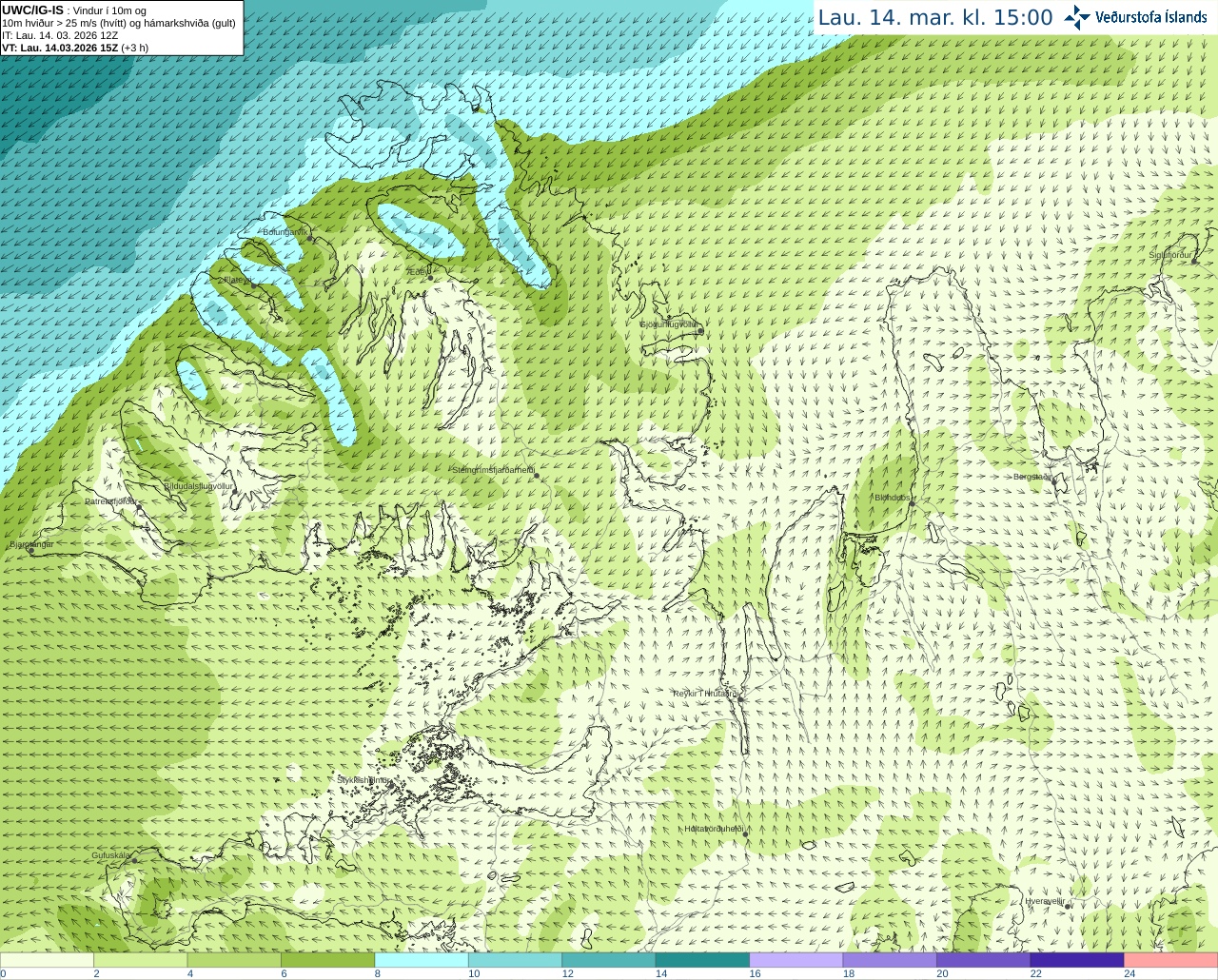Select the 'Lau. 14. mar. kl. 15:00' timestamp
Viewport: 1218px width, 980px height.
(935, 17)
